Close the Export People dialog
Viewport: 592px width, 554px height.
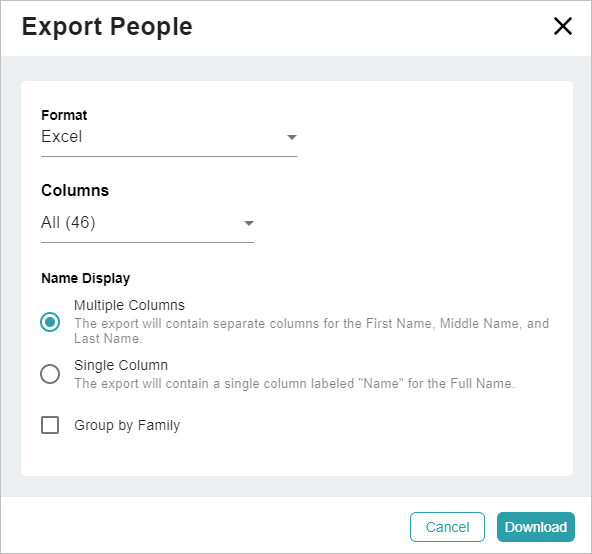(x=563, y=26)
